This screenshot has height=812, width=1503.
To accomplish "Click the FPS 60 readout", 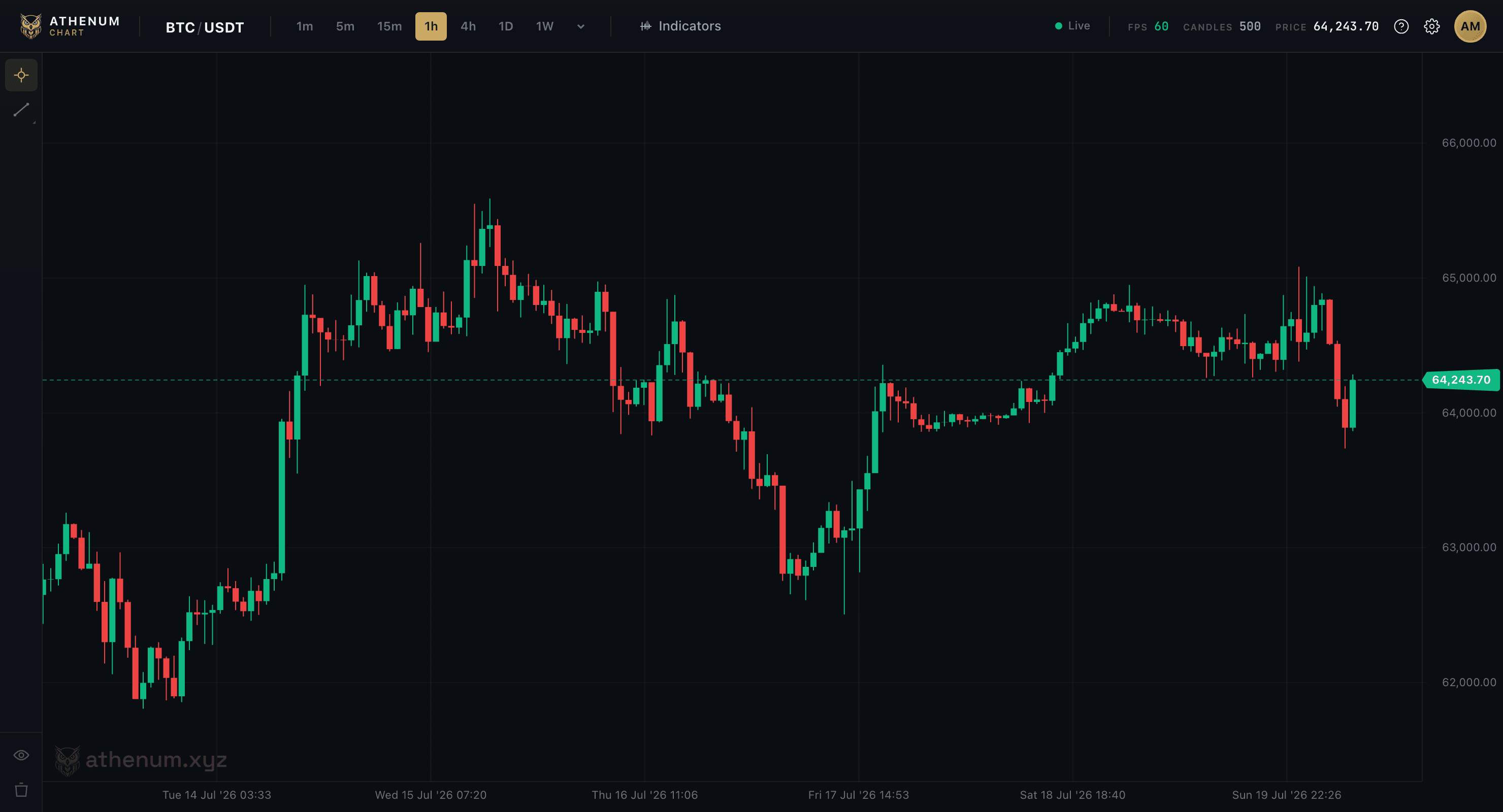I will (1148, 27).
